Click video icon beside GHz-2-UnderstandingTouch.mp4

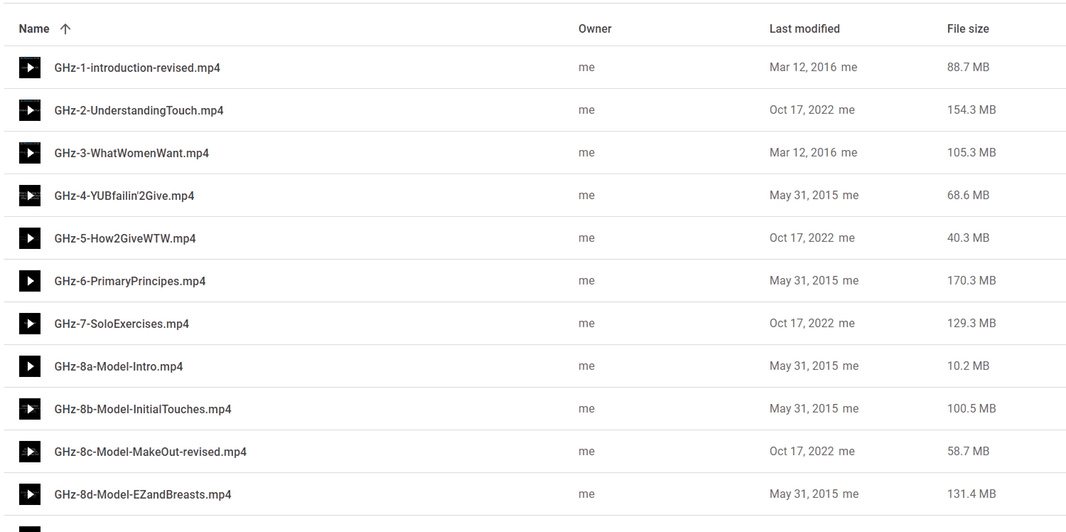[30, 110]
